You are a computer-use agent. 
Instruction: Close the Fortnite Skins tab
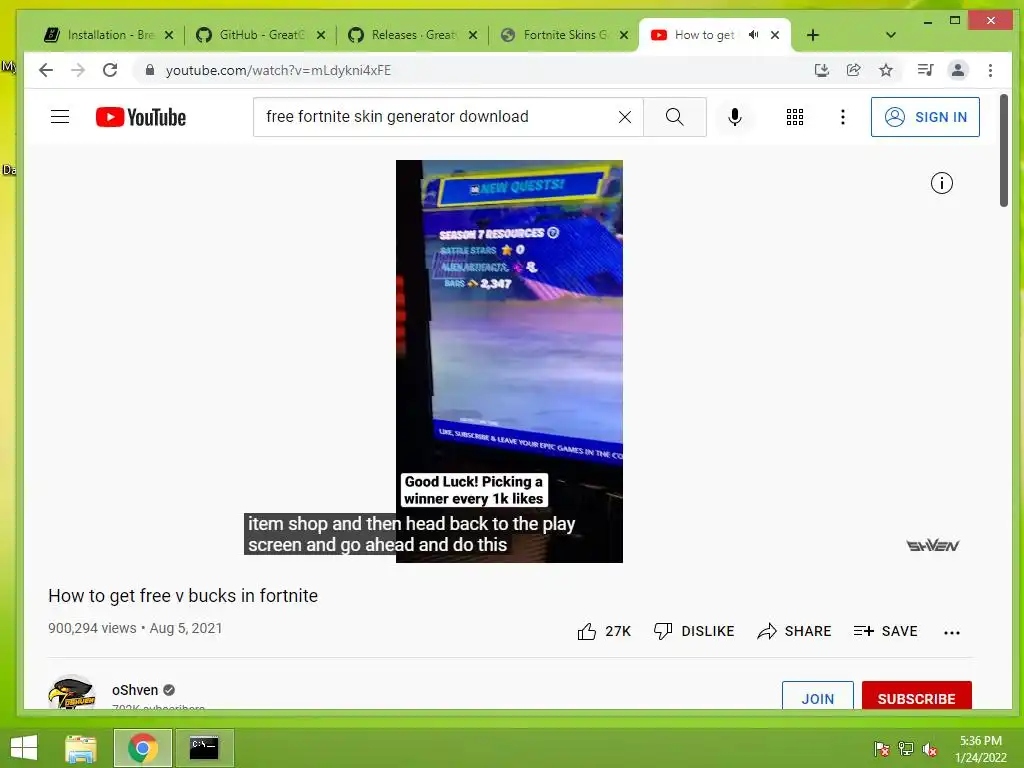[x=624, y=35]
